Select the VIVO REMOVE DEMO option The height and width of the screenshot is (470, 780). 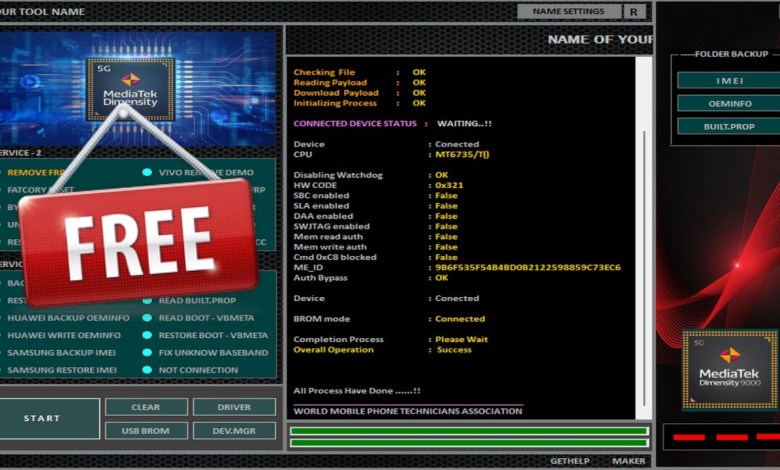click(204, 172)
